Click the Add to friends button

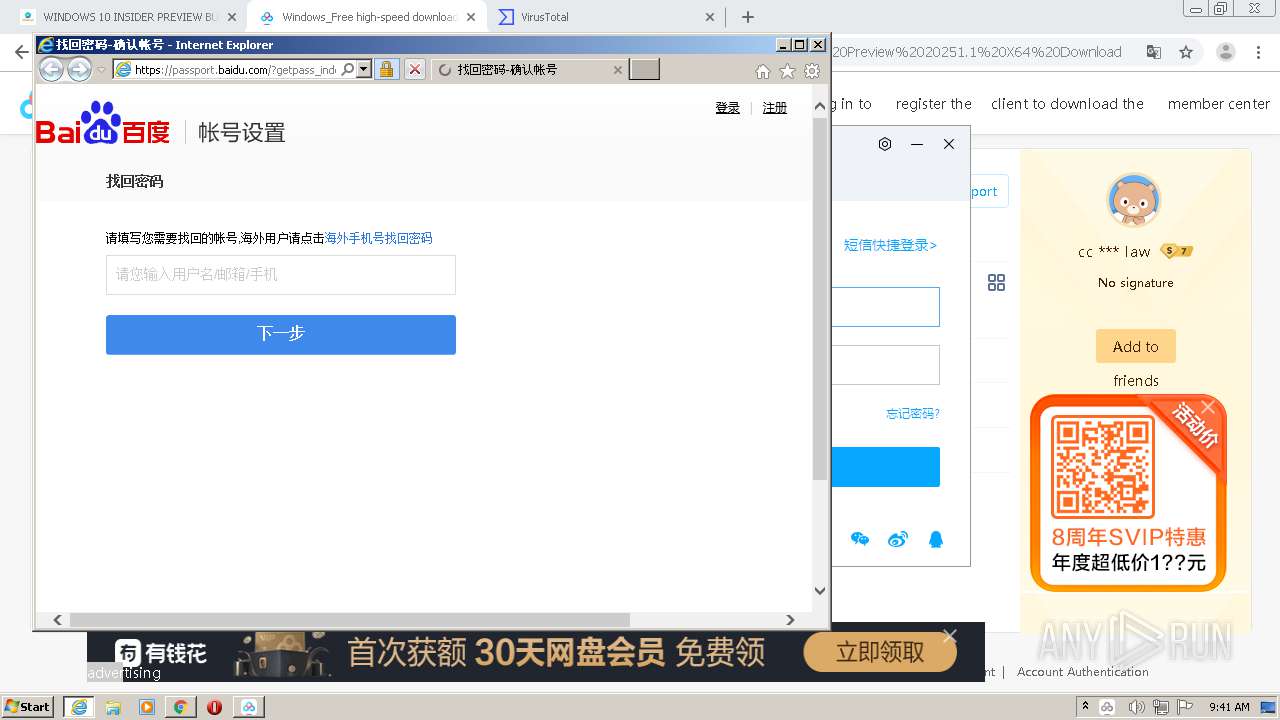1135,347
